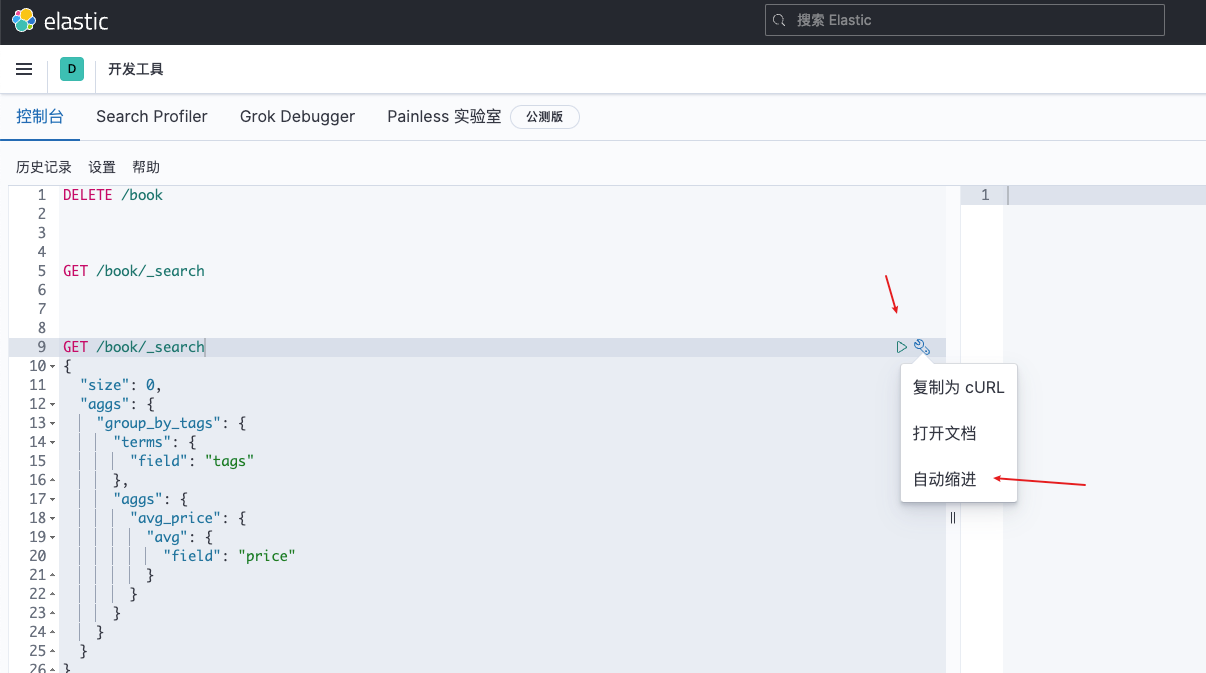Open the hamburger navigation menu
1206x673 pixels.
(24, 69)
